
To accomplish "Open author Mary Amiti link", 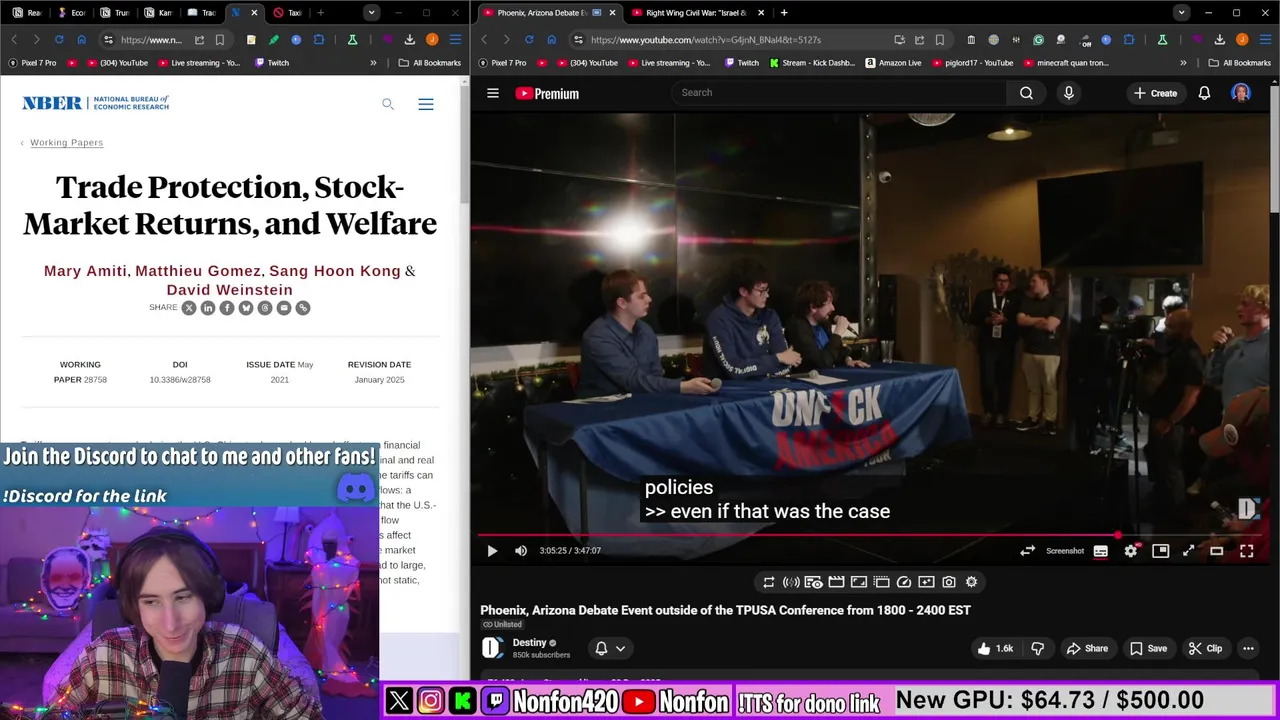I will pos(85,271).
